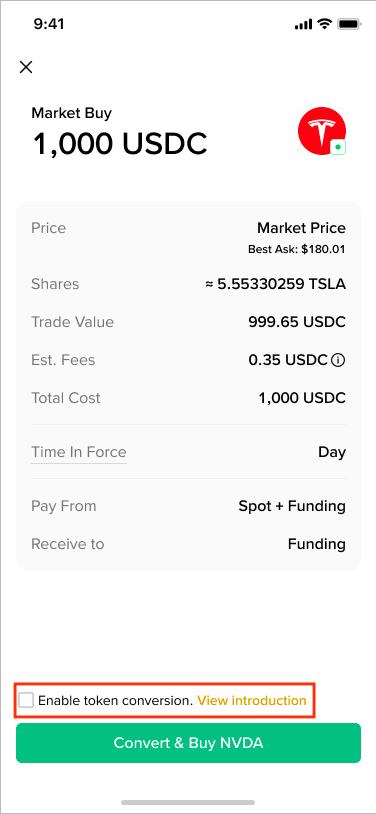376x814 pixels.
Task: Tap the green status dot on Tesla logo
Action: (338, 147)
